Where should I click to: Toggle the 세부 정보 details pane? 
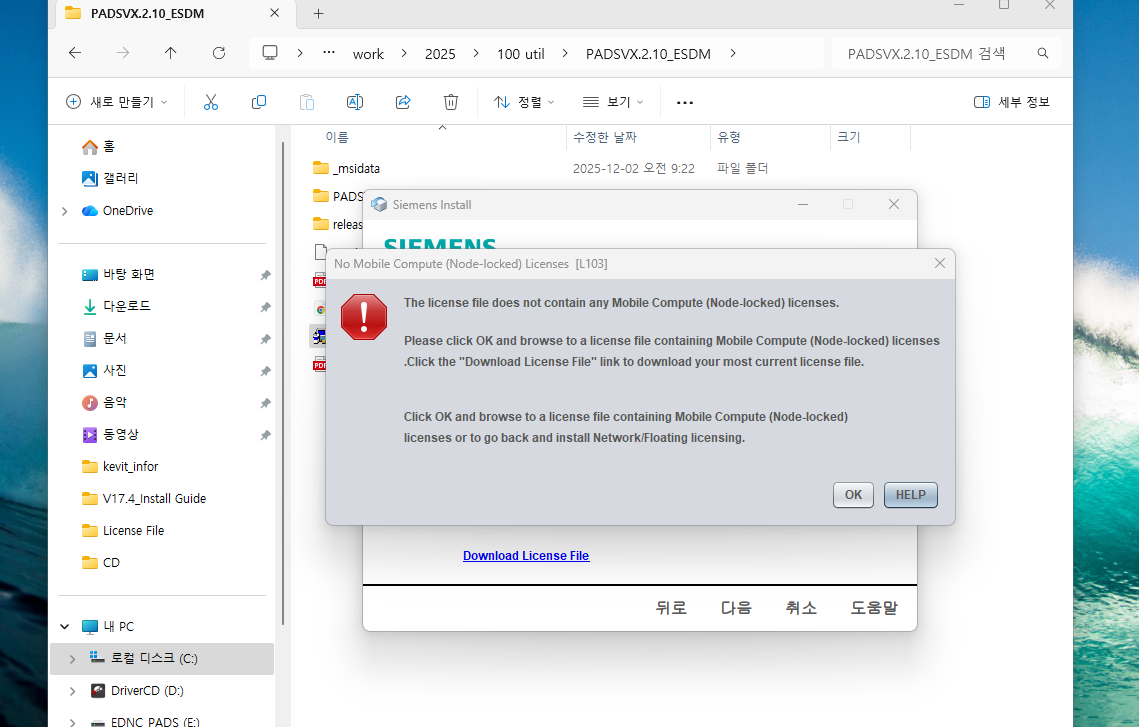(x=1012, y=102)
